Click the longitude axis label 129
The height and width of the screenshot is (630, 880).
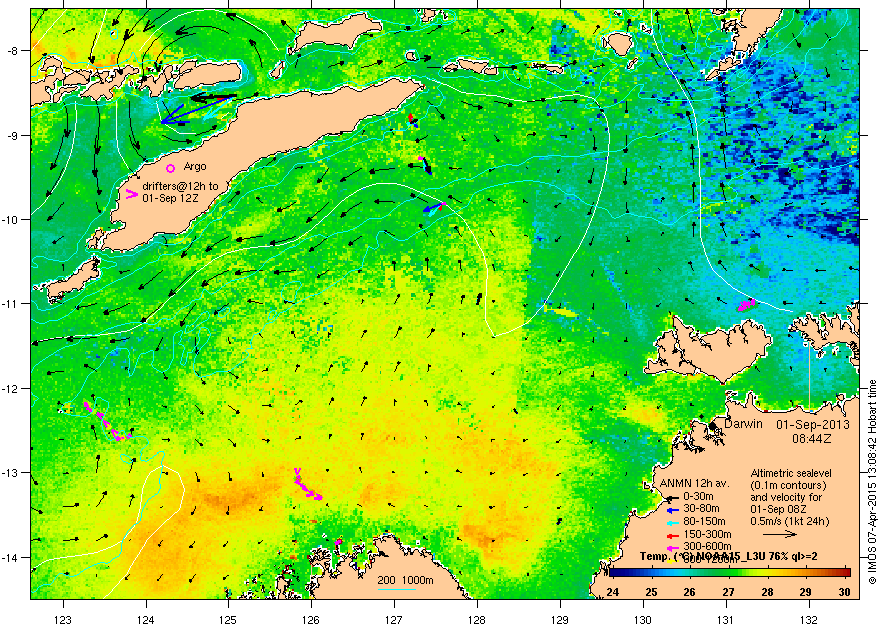click(x=560, y=620)
